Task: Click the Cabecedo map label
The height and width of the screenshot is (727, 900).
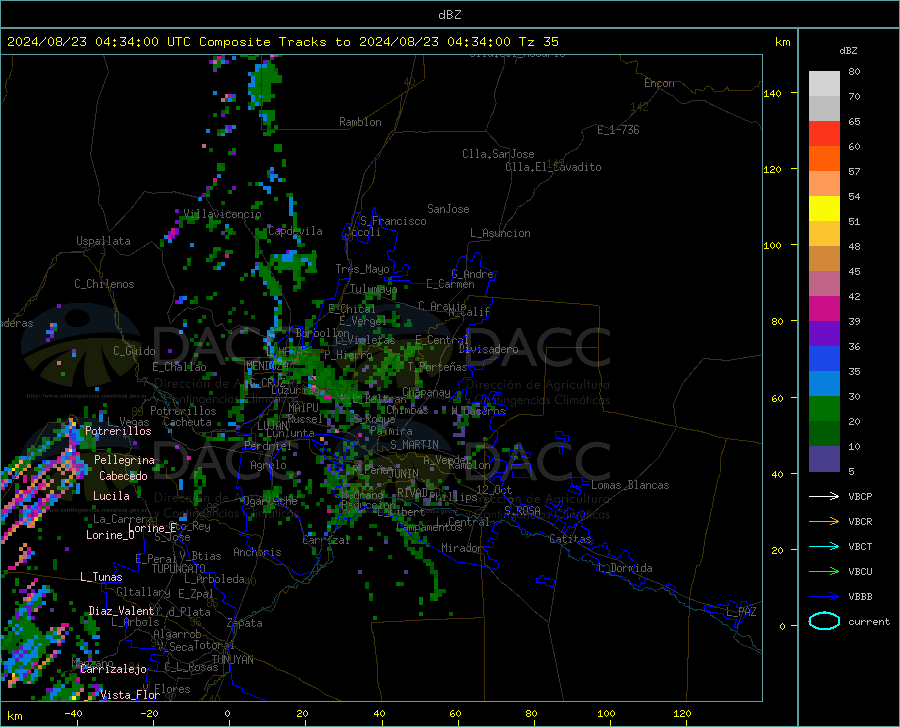Action: (123, 476)
